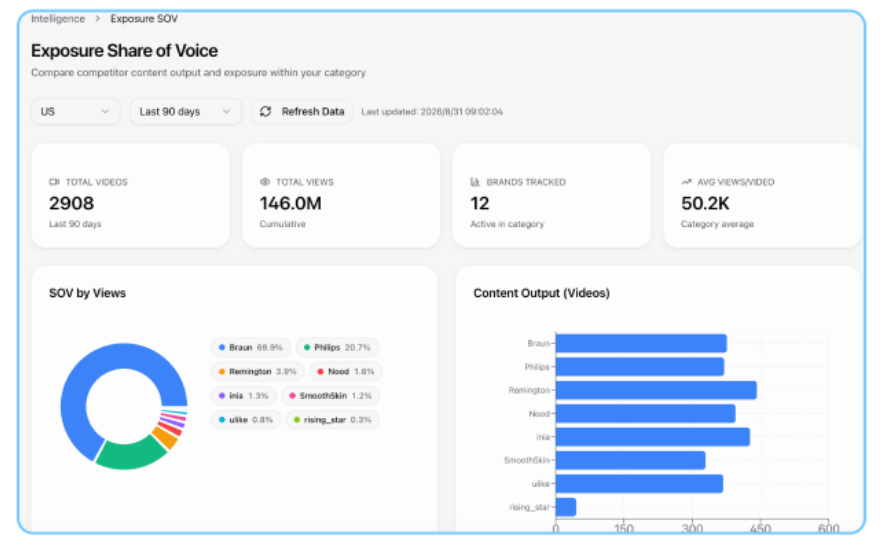Click the Last updated timestamp text
This screenshot has height=549, width=880.
tap(432, 112)
